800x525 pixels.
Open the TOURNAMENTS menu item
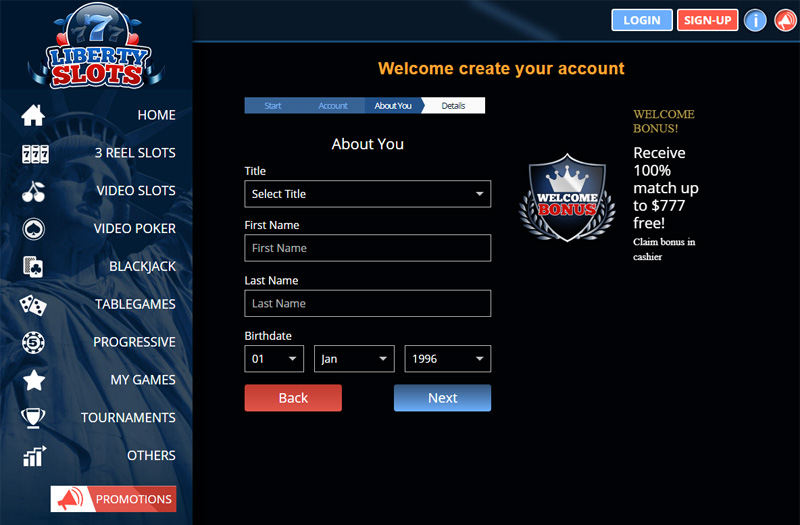(128, 417)
